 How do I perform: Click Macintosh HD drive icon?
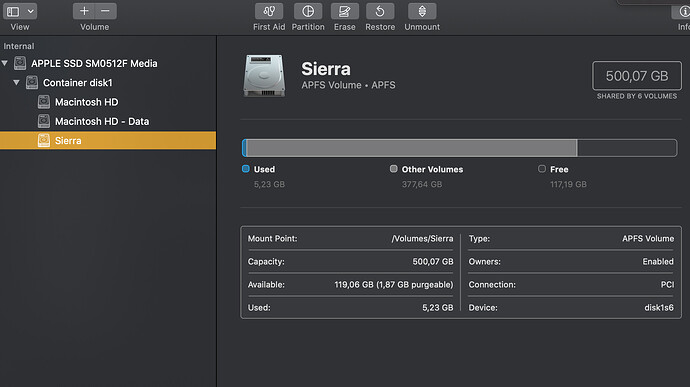(x=44, y=102)
